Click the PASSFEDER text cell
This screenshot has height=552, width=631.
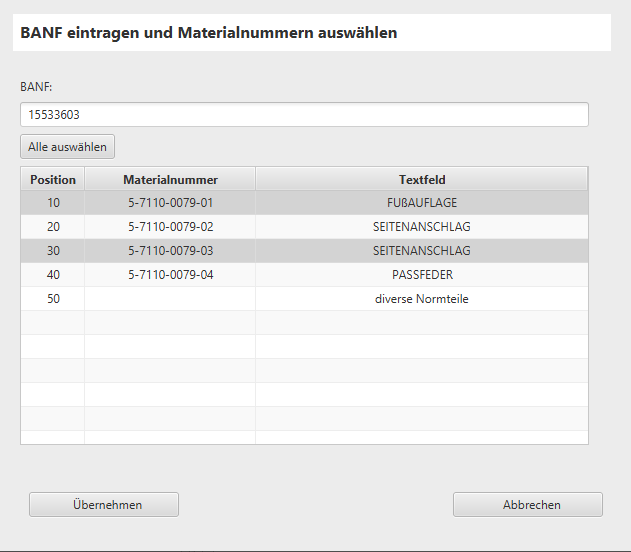[x=421, y=275]
